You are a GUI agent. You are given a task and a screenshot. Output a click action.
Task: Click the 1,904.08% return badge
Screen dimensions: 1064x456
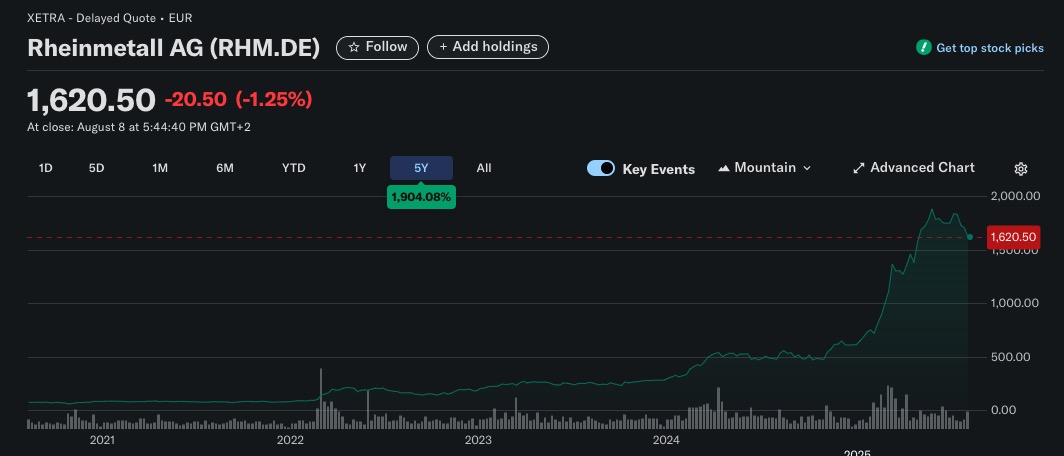421,197
